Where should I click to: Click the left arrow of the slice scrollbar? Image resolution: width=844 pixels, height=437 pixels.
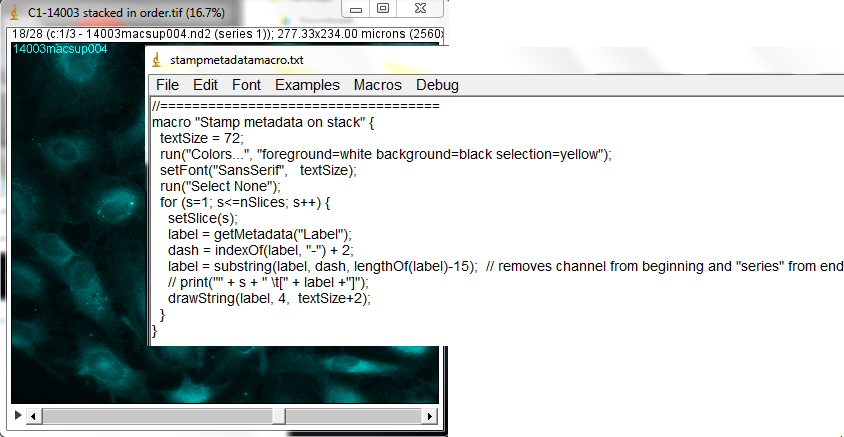click(x=33, y=415)
